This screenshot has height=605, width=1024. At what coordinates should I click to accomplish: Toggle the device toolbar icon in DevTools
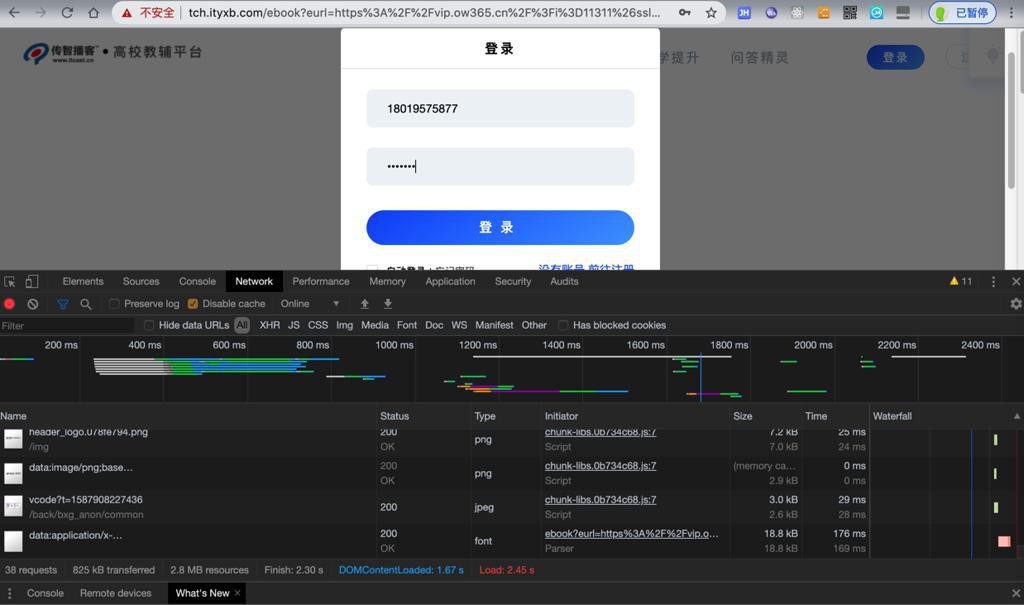point(32,282)
